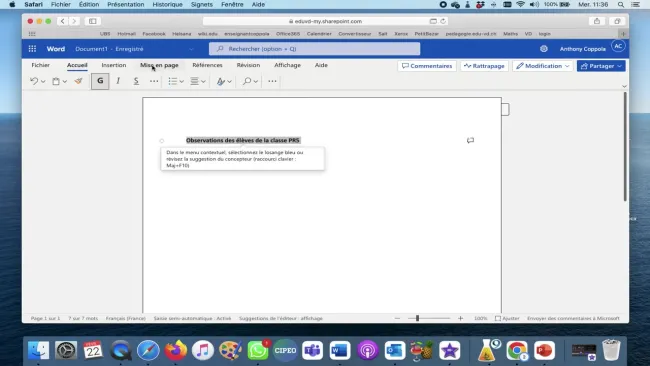This screenshot has height=366, width=650.
Task: Switch to the Insertion tab
Action: tap(114, 65)
